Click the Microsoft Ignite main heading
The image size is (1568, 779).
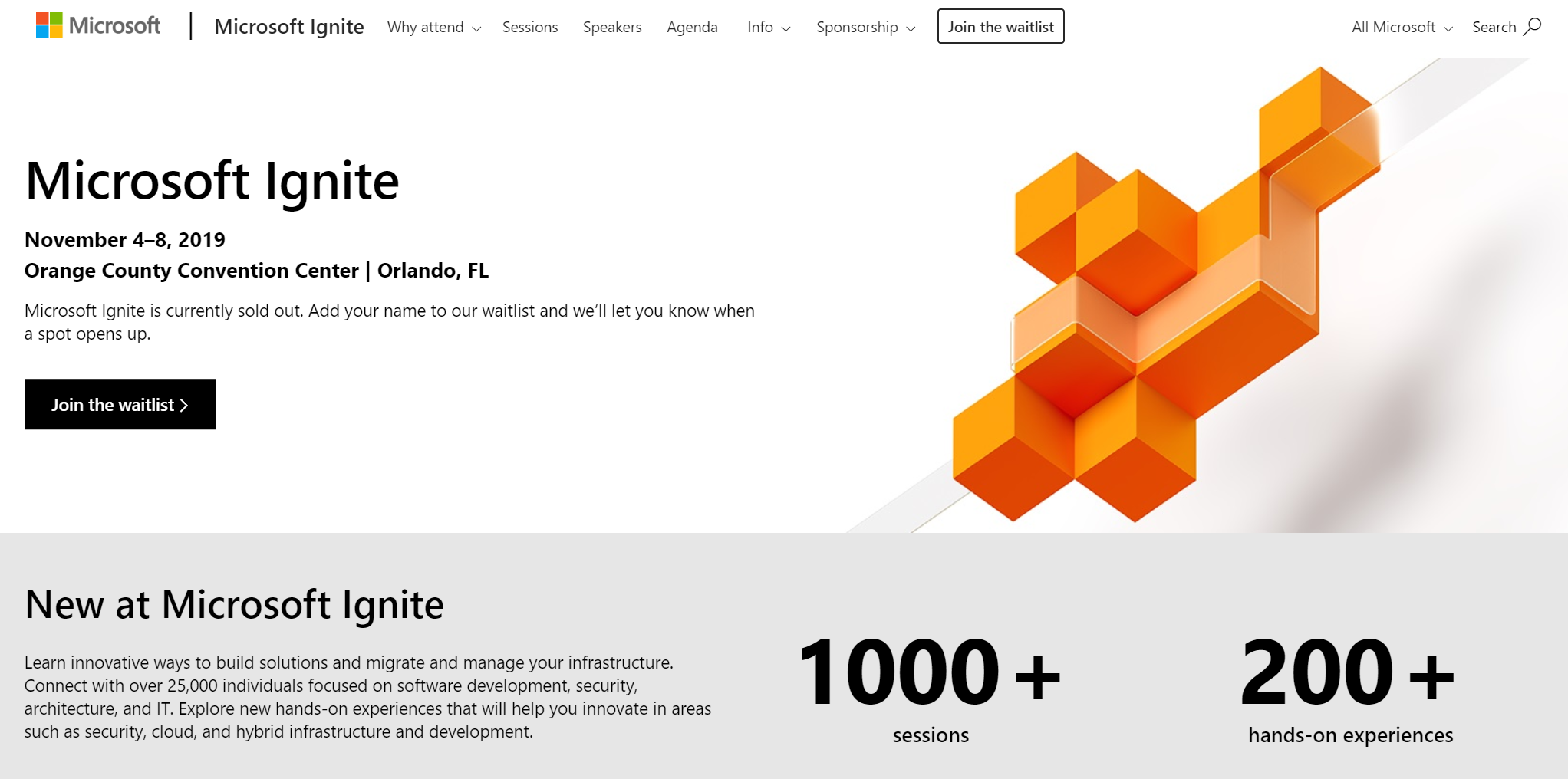click(x=212, y=181)
